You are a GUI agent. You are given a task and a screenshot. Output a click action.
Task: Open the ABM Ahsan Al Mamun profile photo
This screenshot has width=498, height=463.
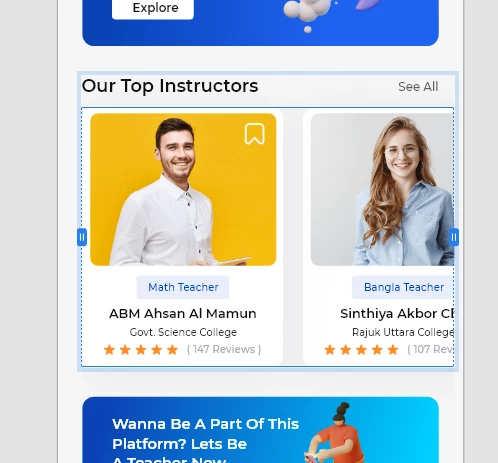[183, 190]
